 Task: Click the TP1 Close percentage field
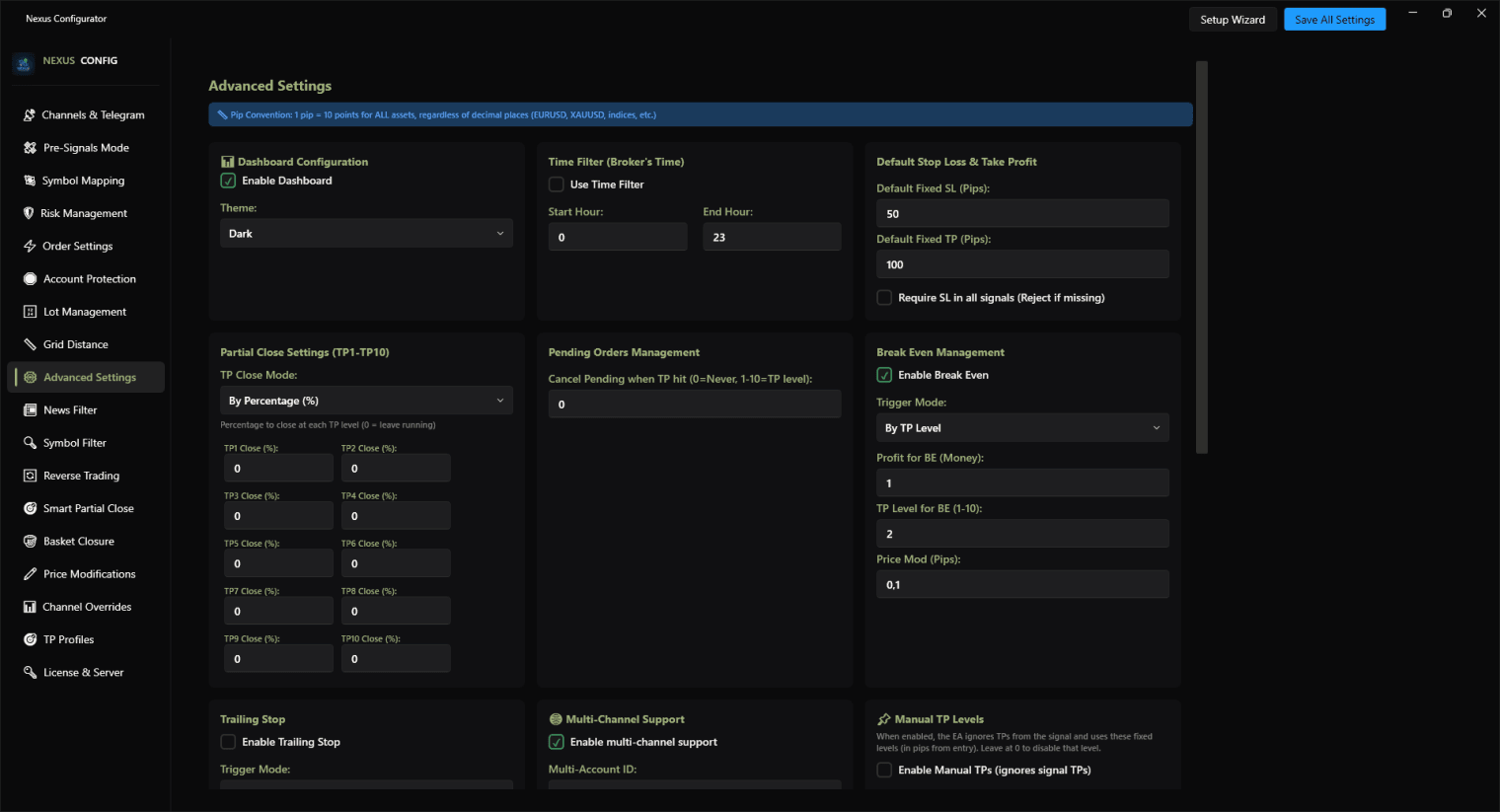(278, 469)
